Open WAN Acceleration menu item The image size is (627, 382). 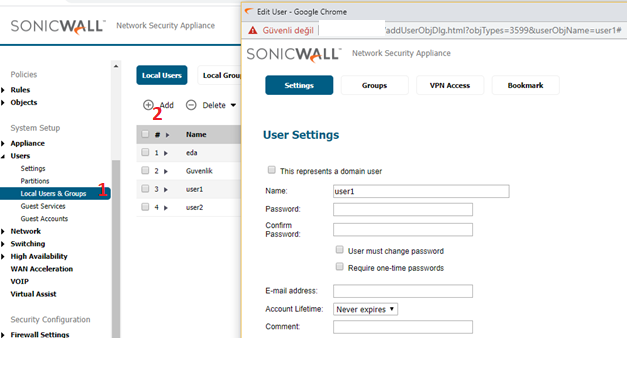coord(42,269)
